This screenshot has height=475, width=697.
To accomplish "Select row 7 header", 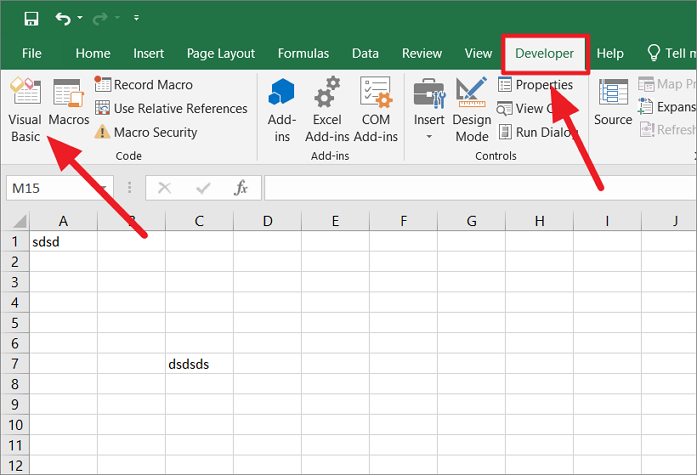I will (15, 364).
